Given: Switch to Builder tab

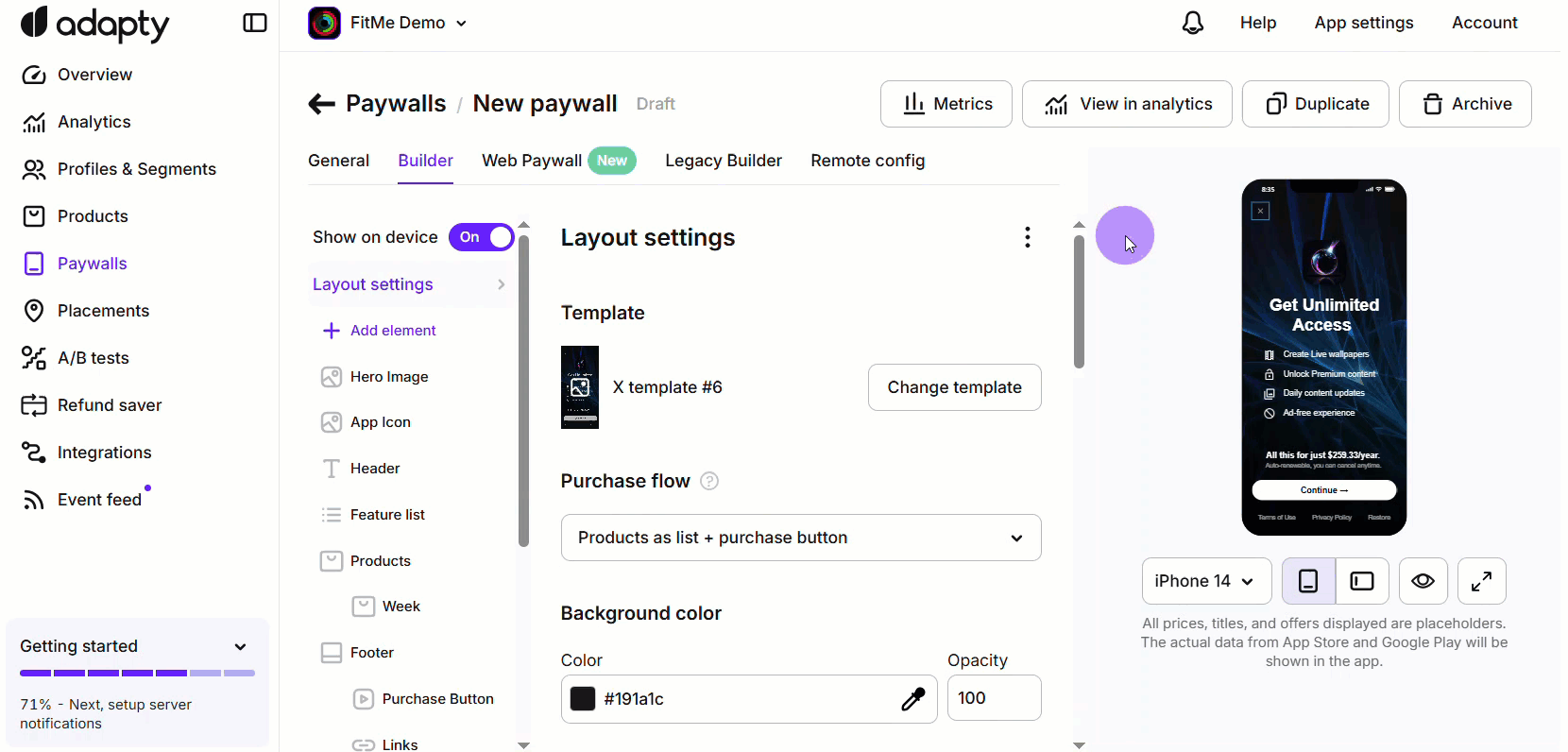Looking at the screenshot, I should point(425,161).
